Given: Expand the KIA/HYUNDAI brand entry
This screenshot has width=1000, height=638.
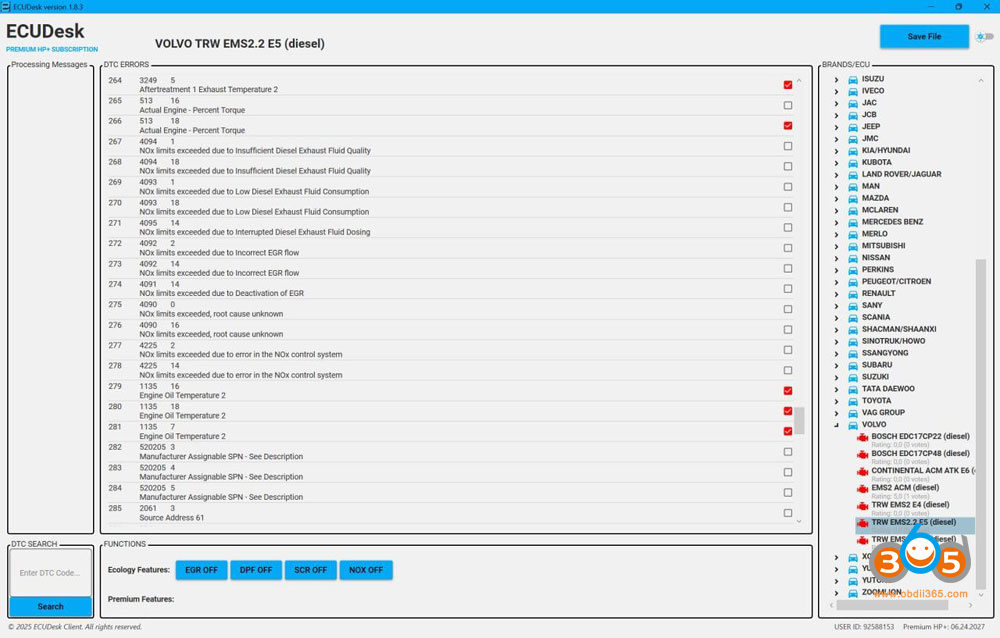Looking at the screenshot, I should [x=835, y=150].
